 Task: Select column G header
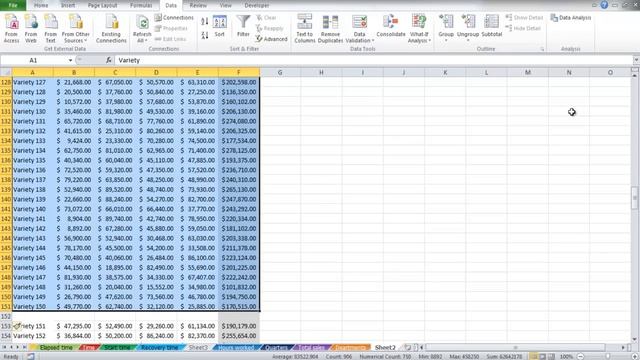coord(280,72)
